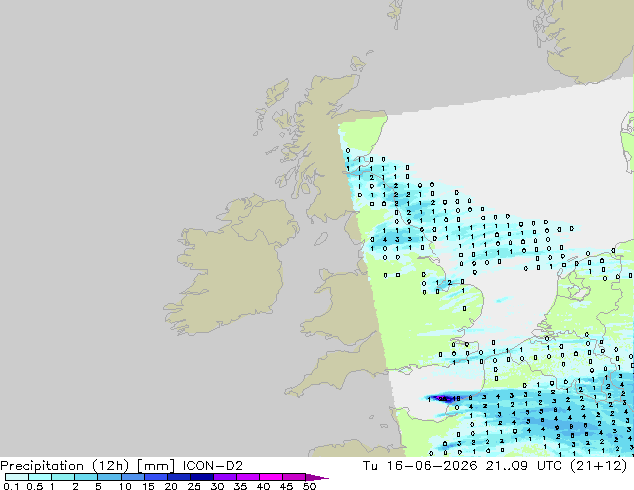Click the 35–40 mm legend swatch
The width and height of the screenshot is (634, 490).
point(247,477)
